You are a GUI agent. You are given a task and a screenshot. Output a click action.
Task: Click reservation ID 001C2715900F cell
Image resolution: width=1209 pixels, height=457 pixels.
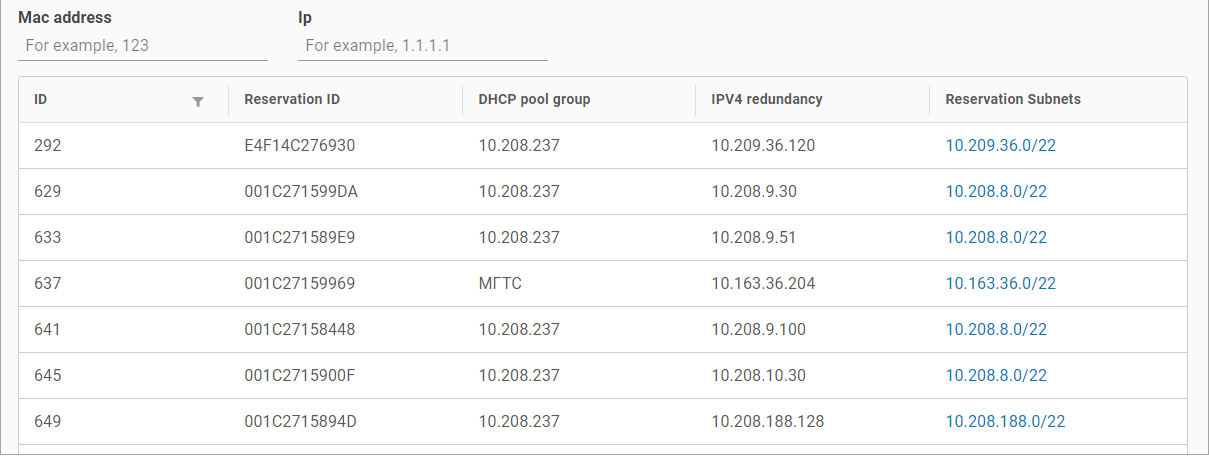coord(300,375)
